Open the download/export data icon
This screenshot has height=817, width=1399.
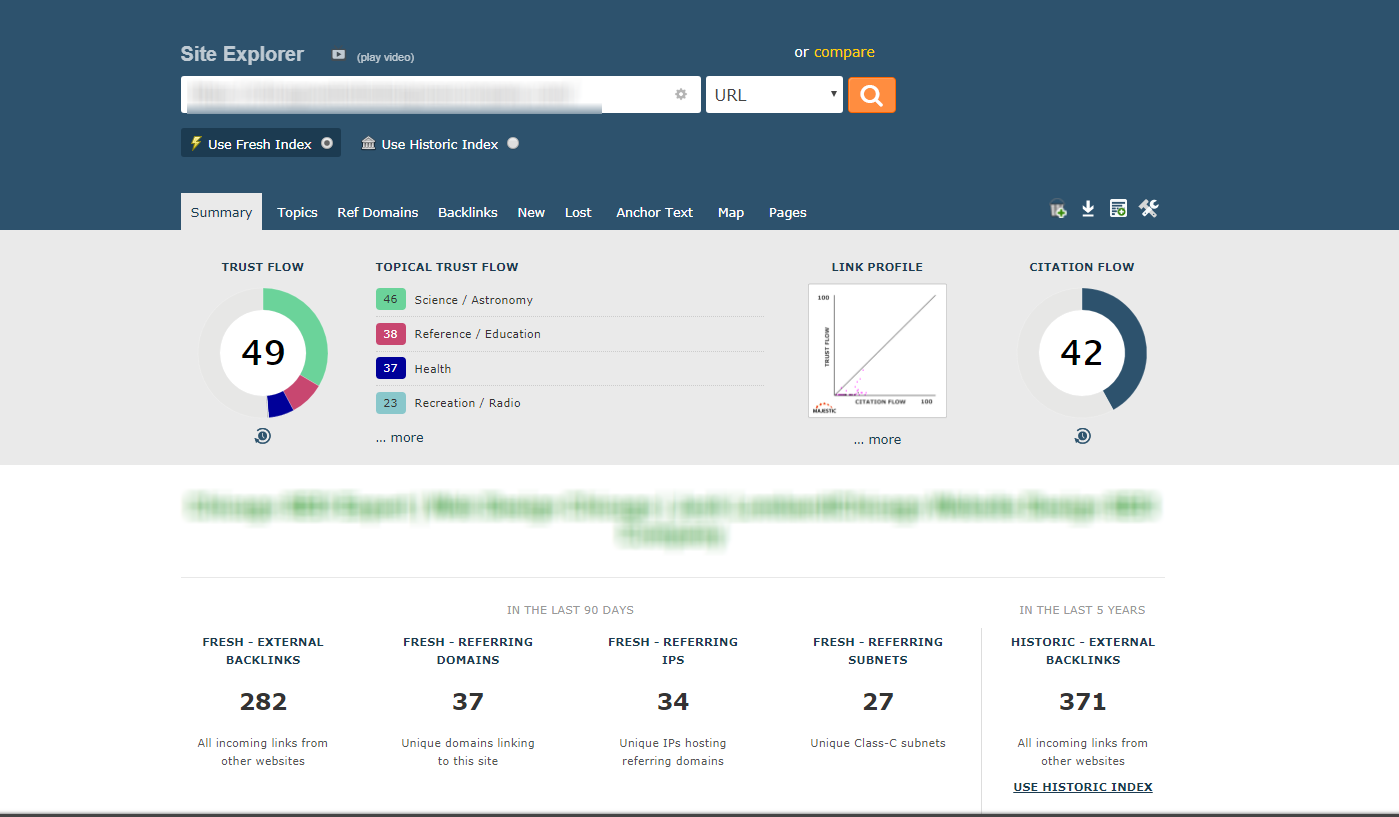1087,209
